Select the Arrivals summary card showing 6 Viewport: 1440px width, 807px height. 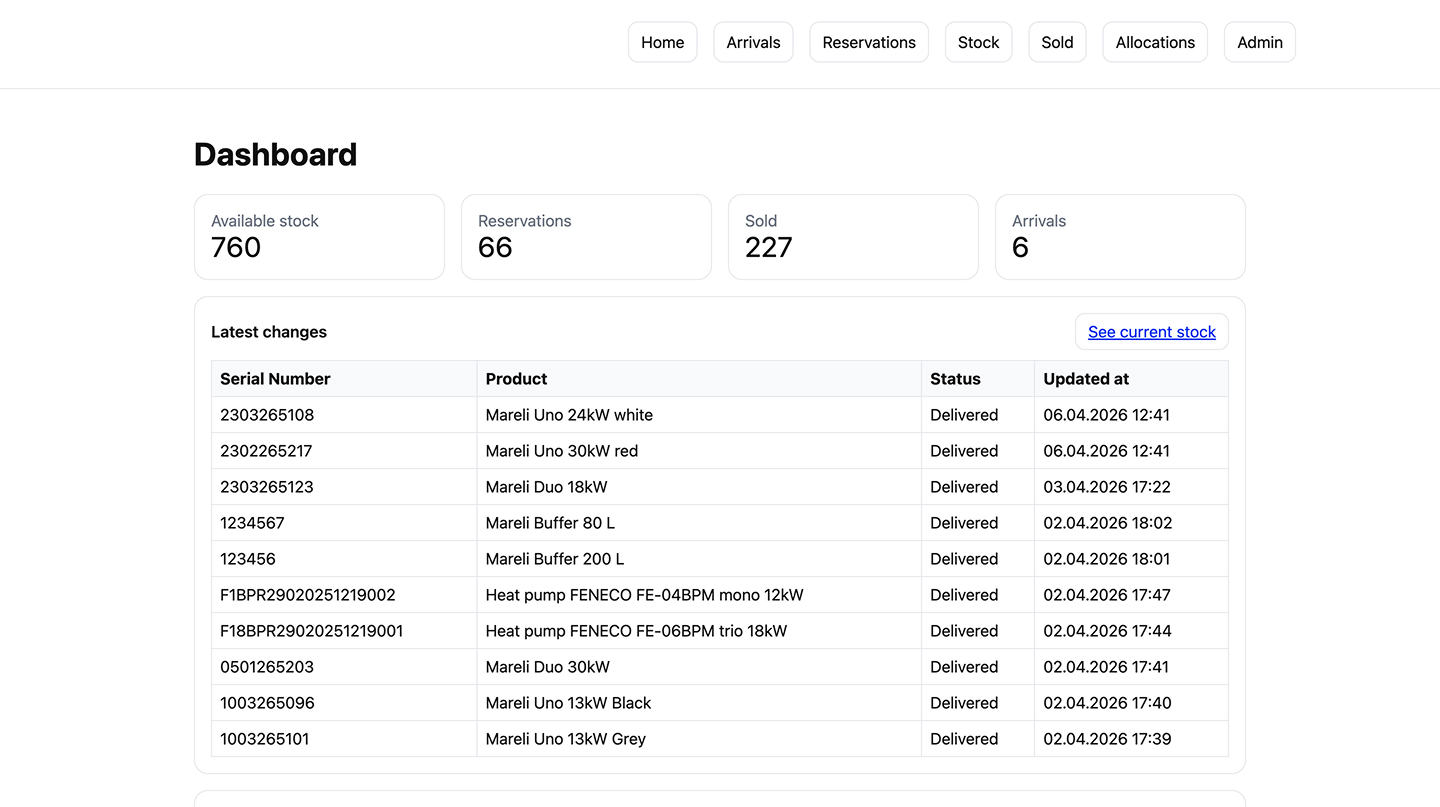point(1120,237)
